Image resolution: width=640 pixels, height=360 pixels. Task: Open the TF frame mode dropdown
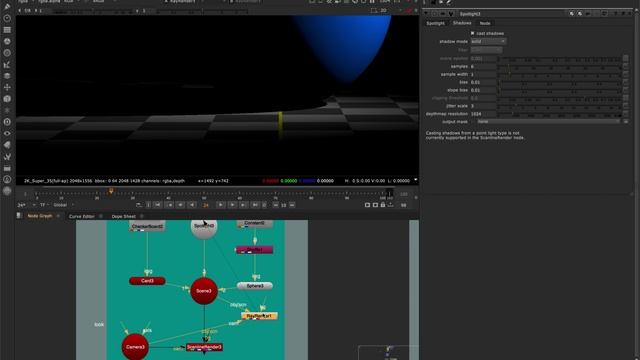(x=44, y=205)
